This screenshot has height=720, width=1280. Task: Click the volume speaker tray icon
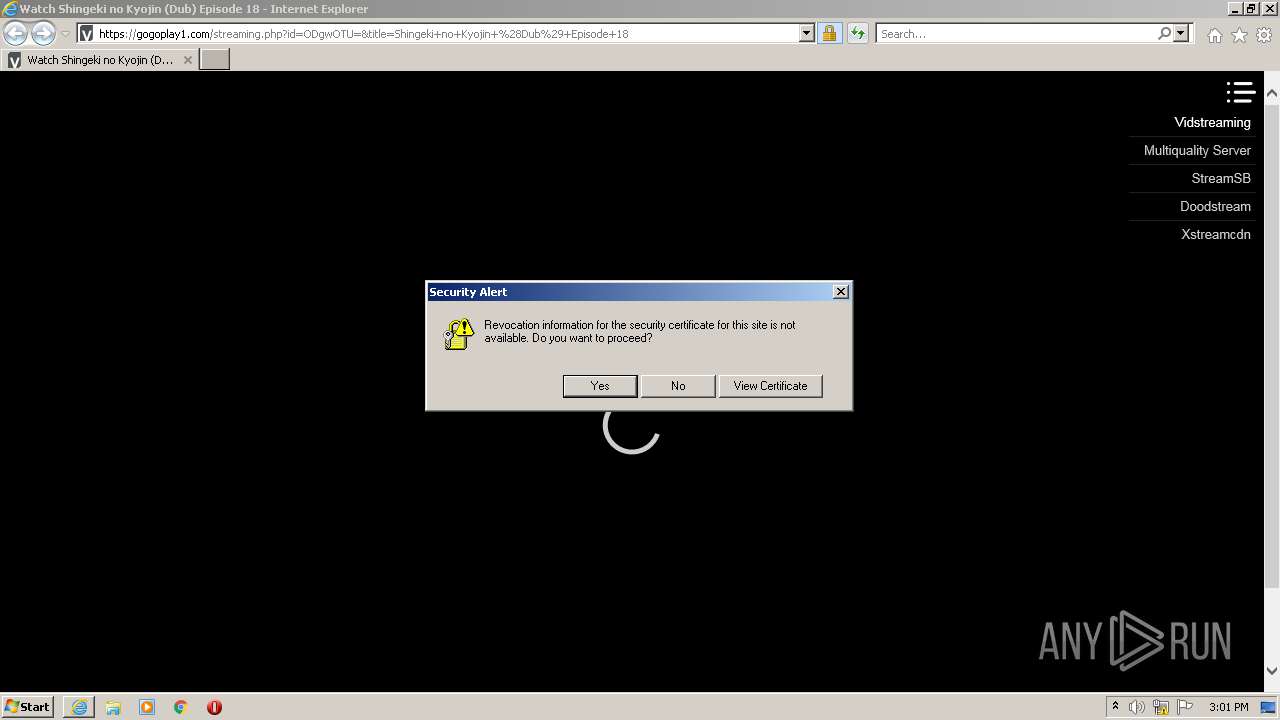click(x=1137, y=707)
